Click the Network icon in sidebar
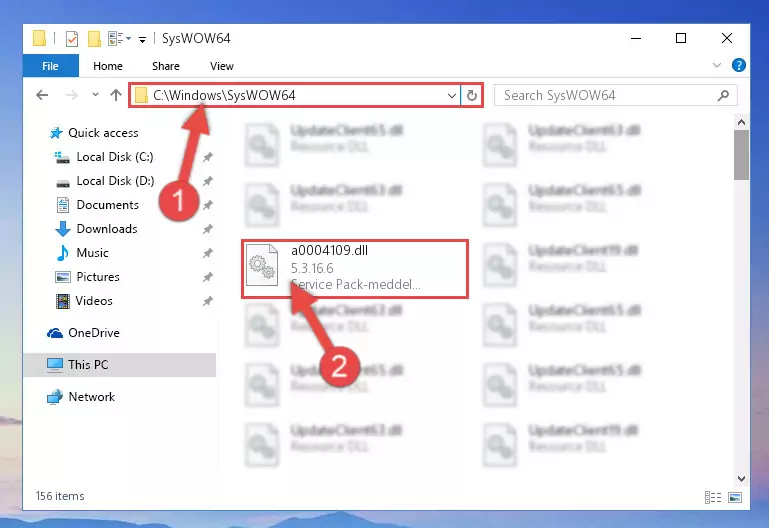769x528 pixels. coord(55,397)
